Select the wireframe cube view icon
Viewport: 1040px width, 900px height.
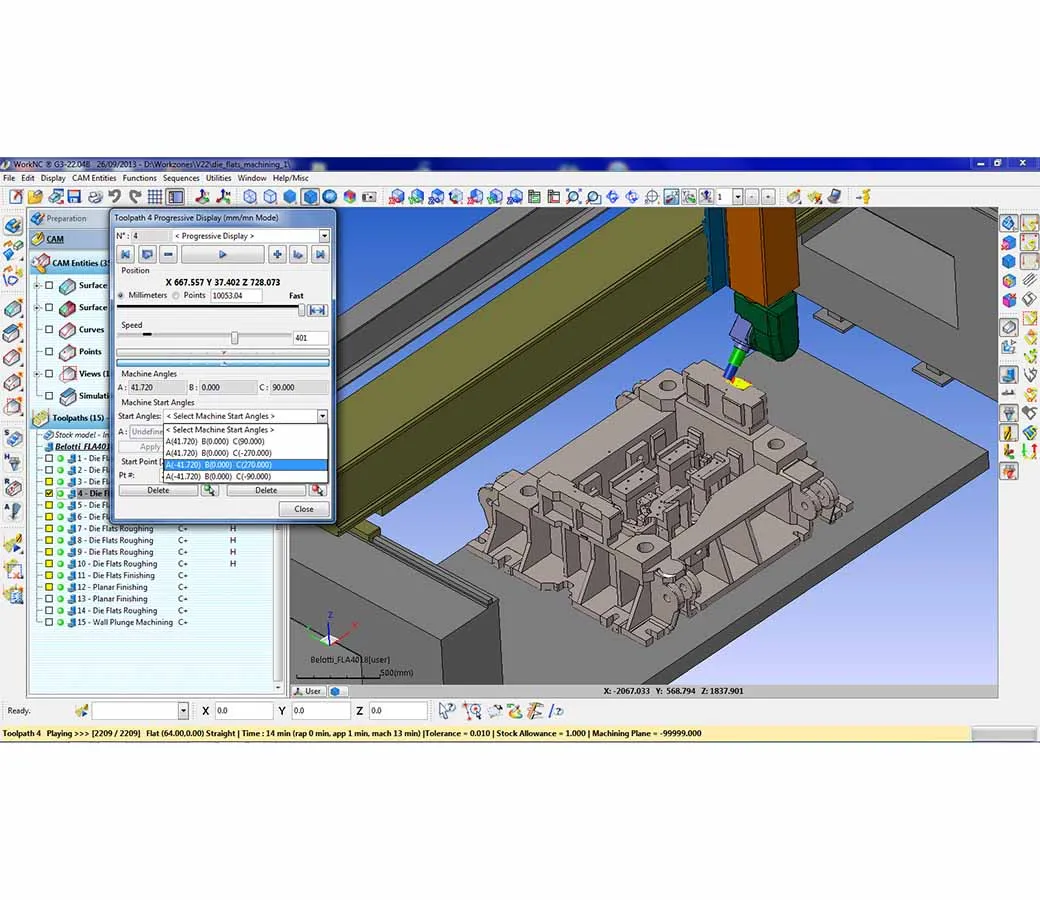tap(250, 196)
